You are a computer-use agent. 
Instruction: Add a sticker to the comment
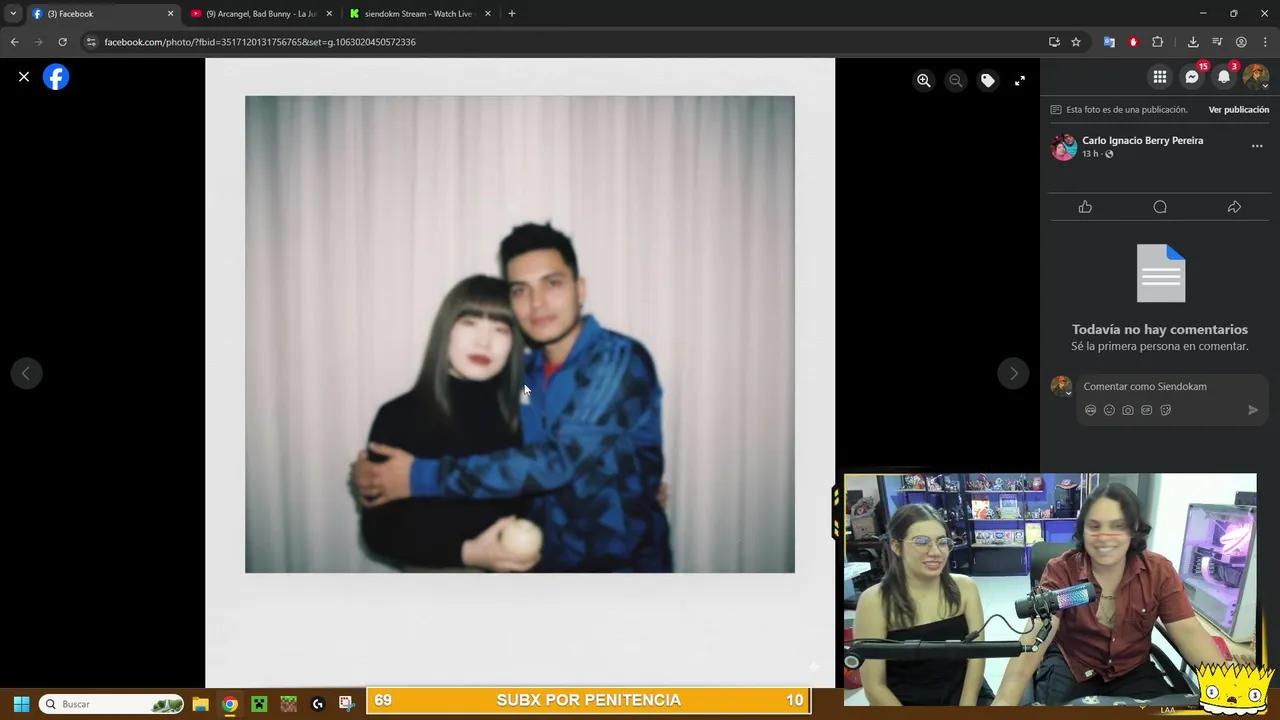(x=1166, y=410)
